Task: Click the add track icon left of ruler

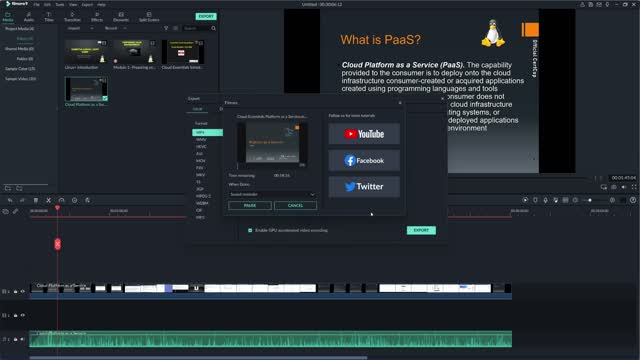Action: (x=5, y=211)
